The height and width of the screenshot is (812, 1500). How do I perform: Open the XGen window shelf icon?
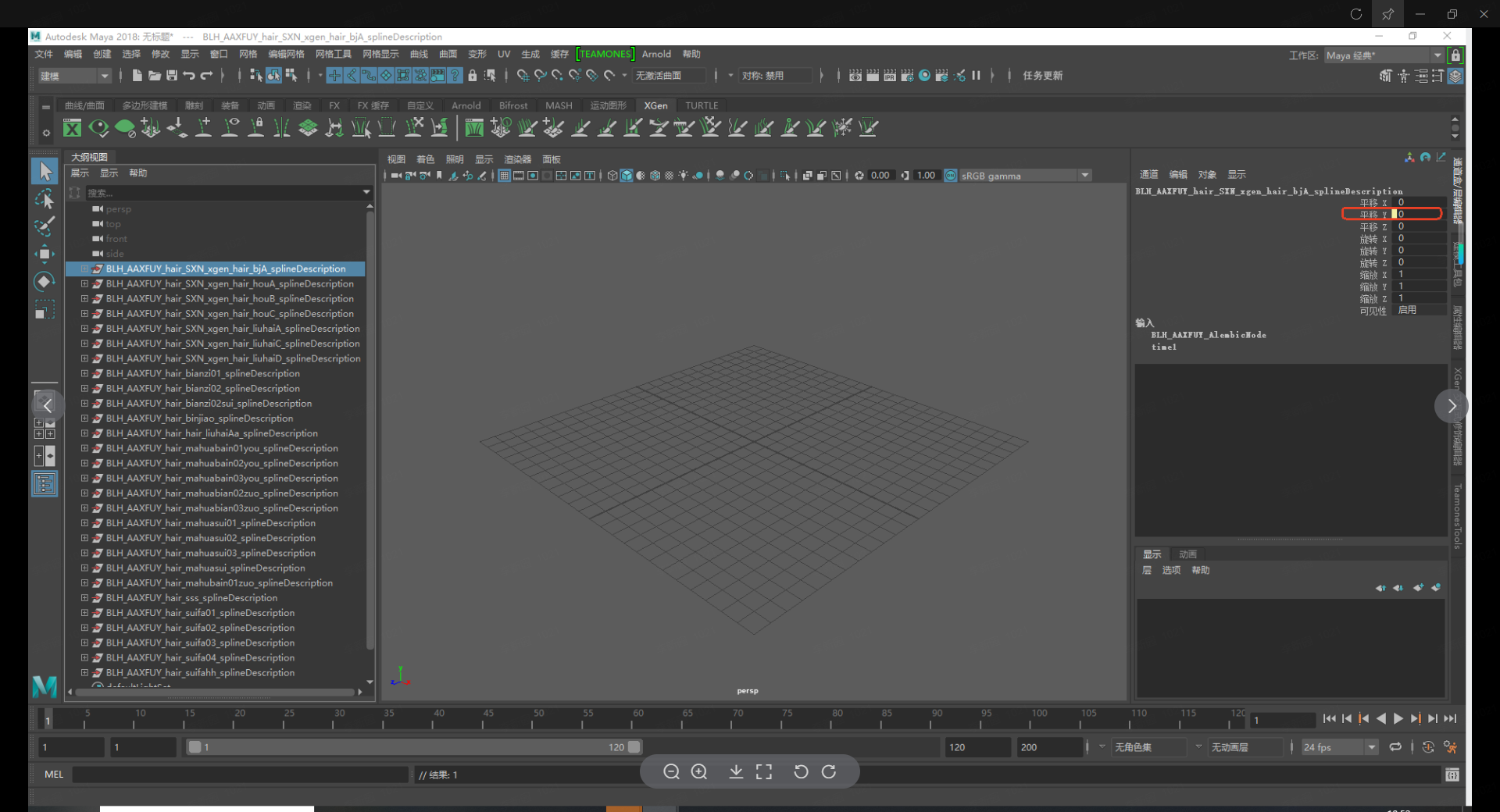pyautogui.click(x=72, y=128)
